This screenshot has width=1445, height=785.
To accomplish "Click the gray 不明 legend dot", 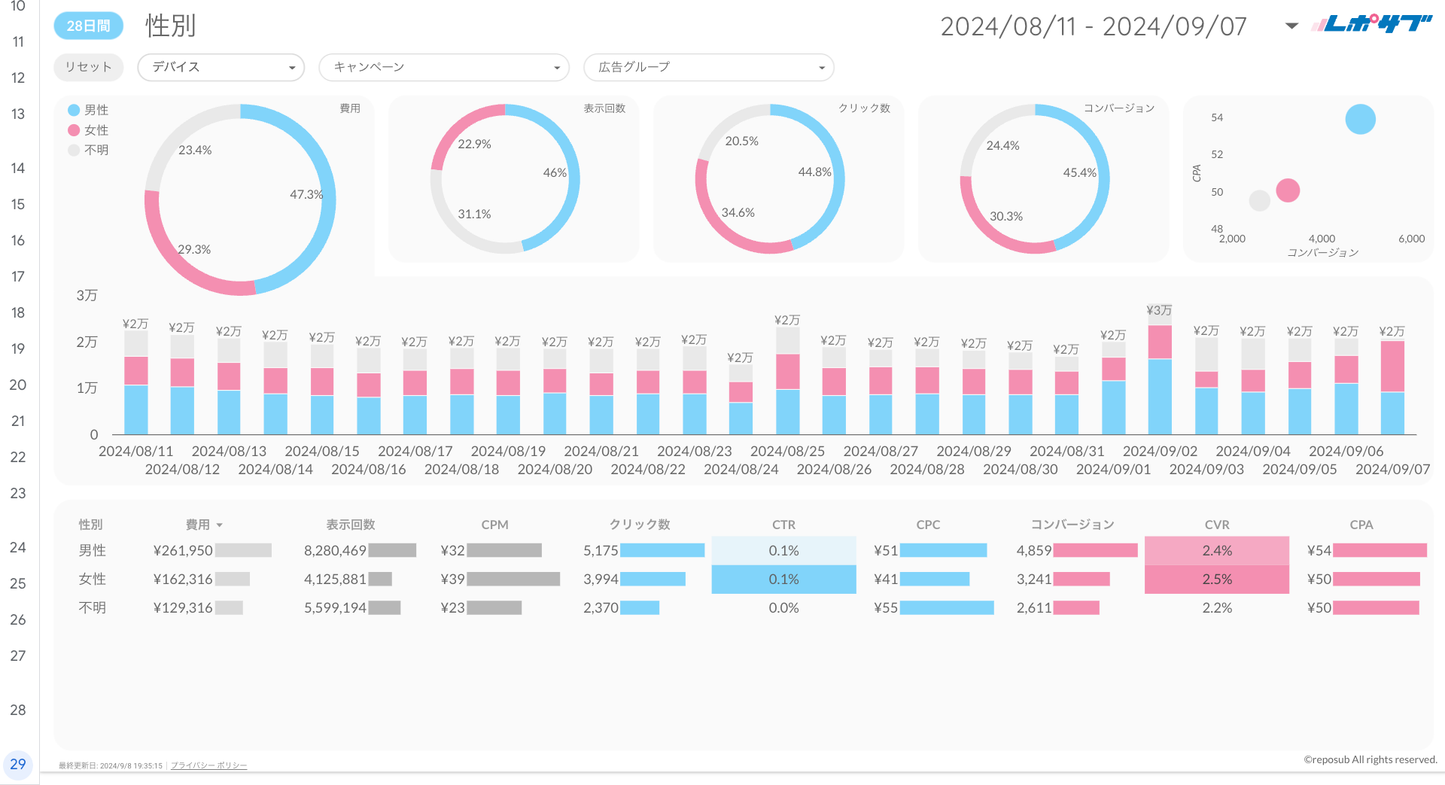I will [74, 150].
